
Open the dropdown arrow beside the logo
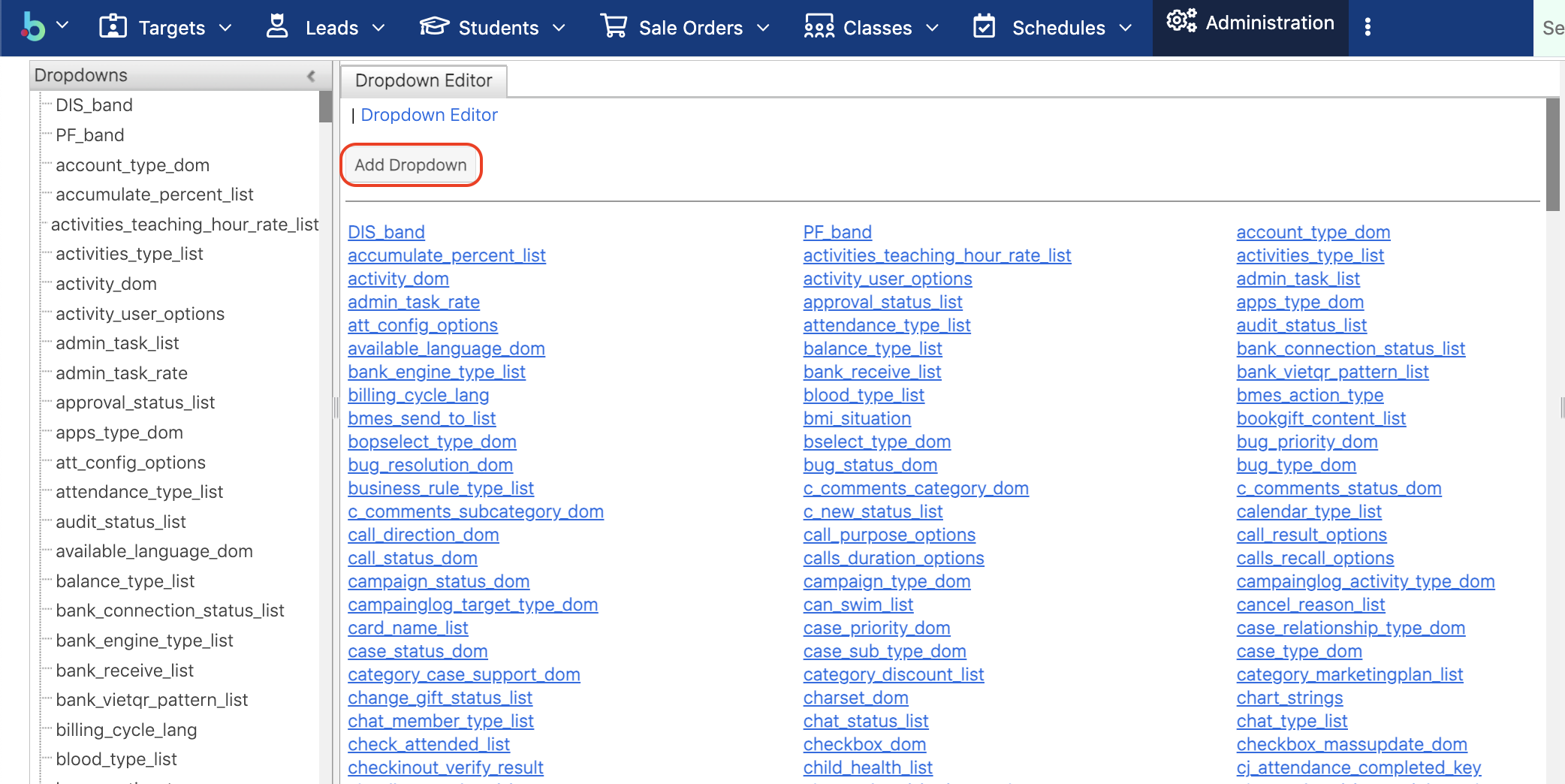coord(63,26)
